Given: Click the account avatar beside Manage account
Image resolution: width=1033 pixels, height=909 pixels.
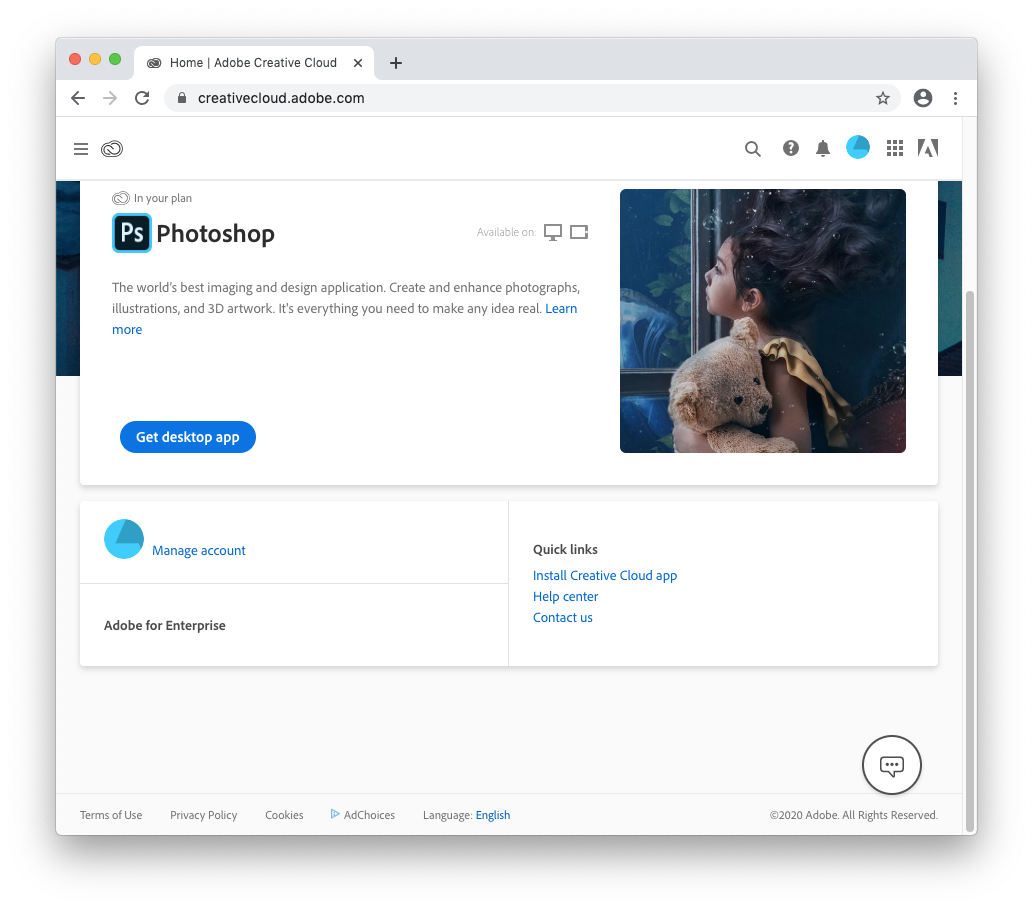Looking at the screenshot, I should 124,539.
